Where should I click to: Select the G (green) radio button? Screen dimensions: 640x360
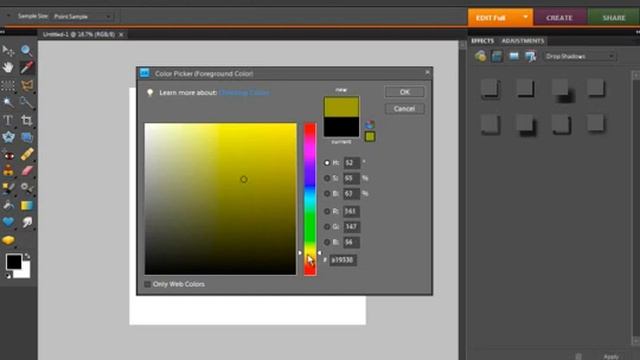tap(327, 227)
